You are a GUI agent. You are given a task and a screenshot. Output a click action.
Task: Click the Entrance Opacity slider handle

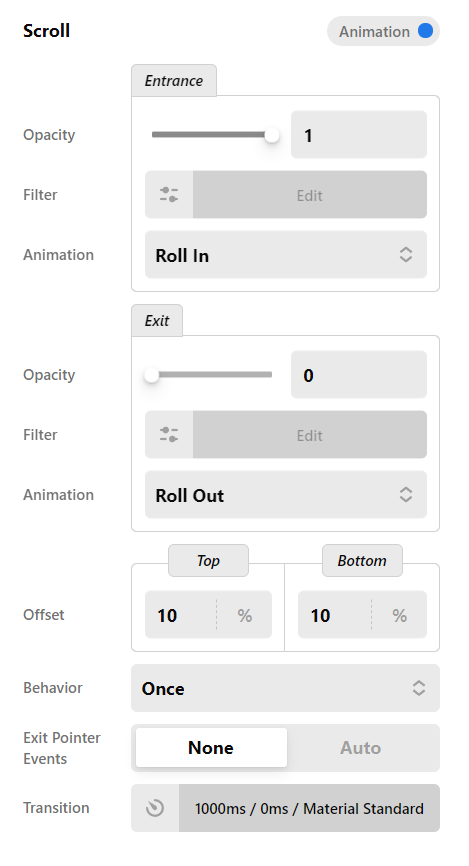tap(271, 134)
